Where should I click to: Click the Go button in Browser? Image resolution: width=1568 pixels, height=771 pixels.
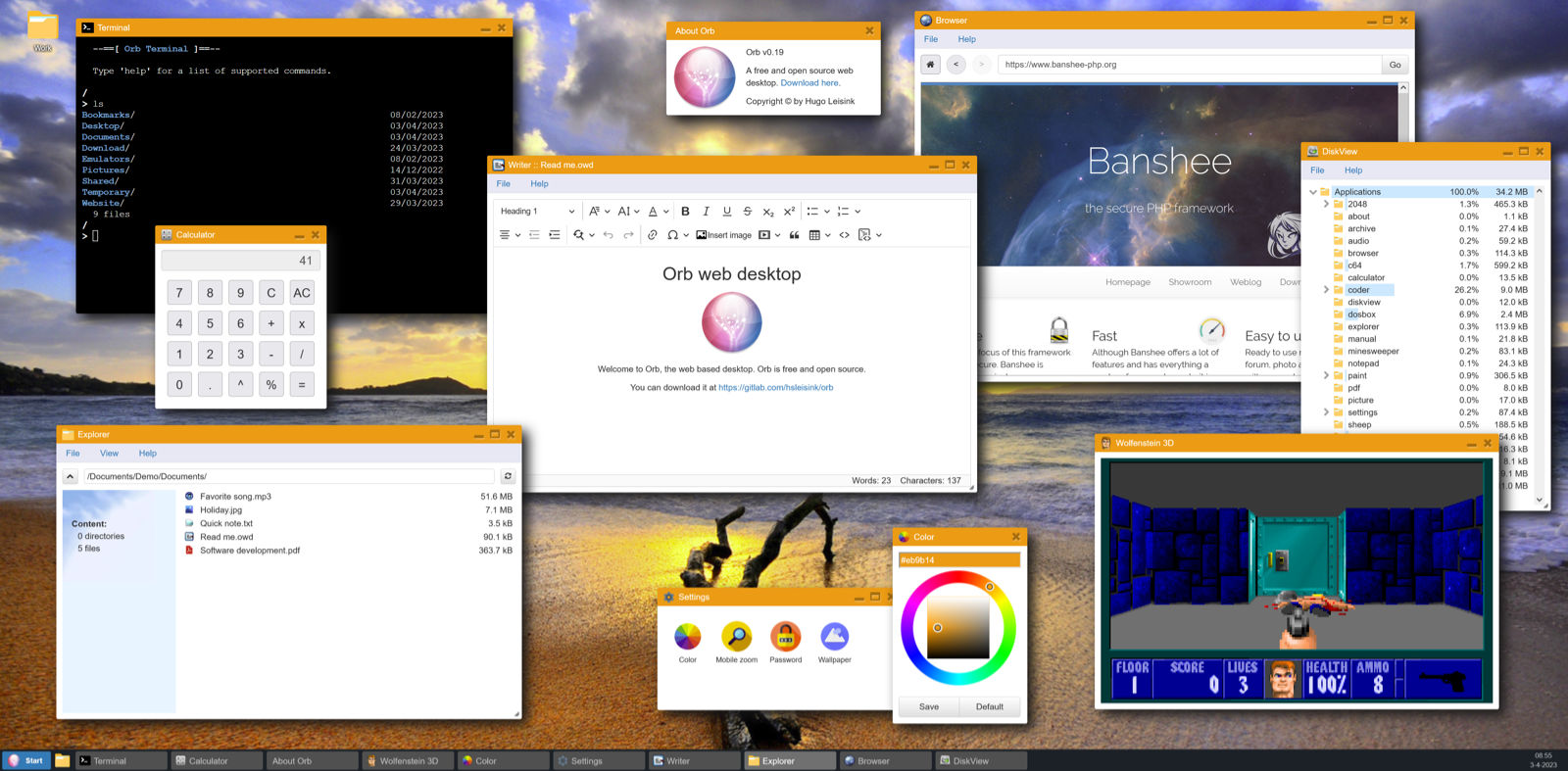click(1395, 65)
